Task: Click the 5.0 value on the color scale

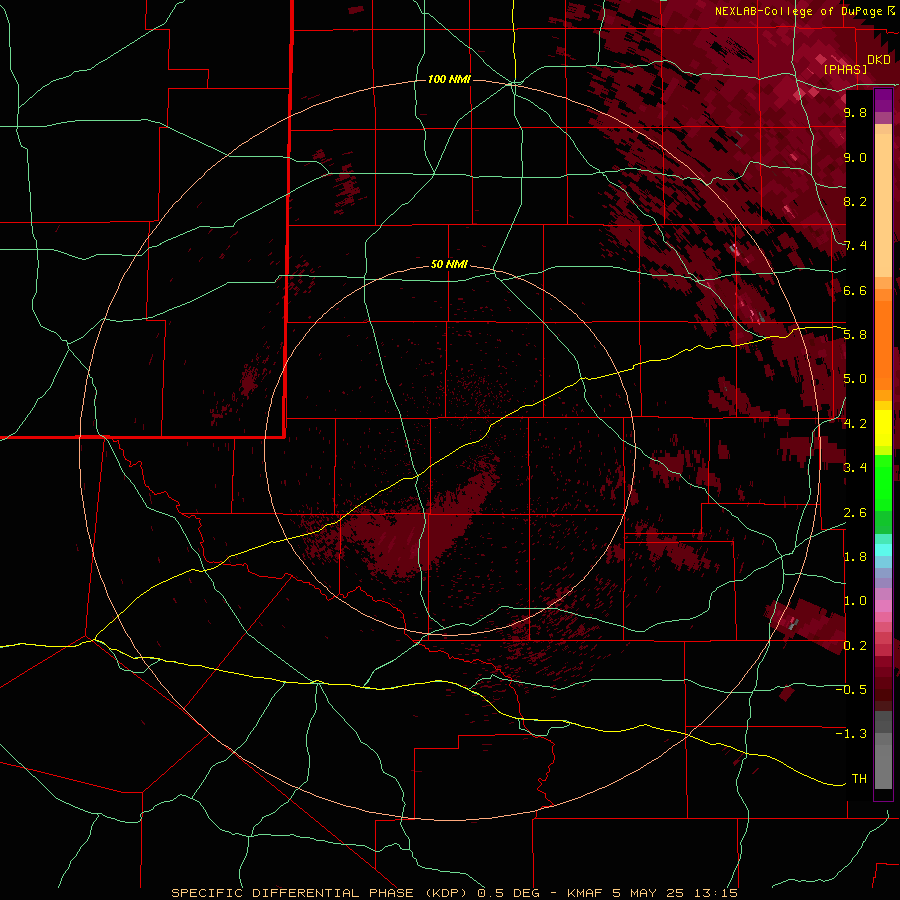Action: click(855, 379)
